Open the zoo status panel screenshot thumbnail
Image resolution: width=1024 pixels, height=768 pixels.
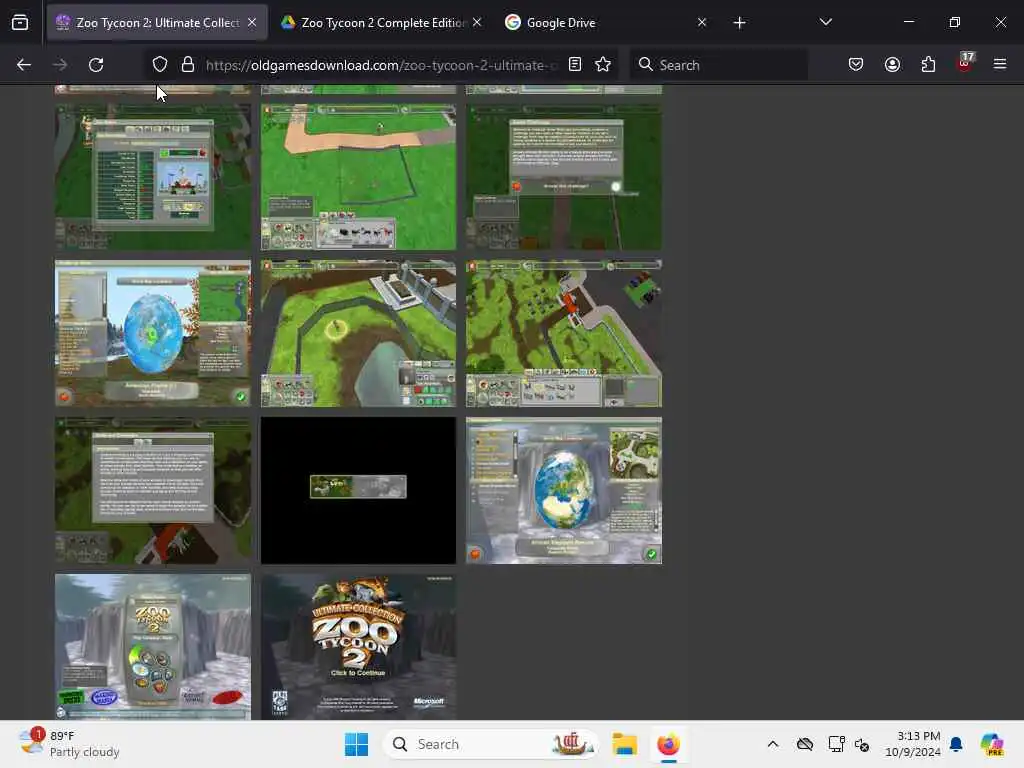tap(153, 177)
